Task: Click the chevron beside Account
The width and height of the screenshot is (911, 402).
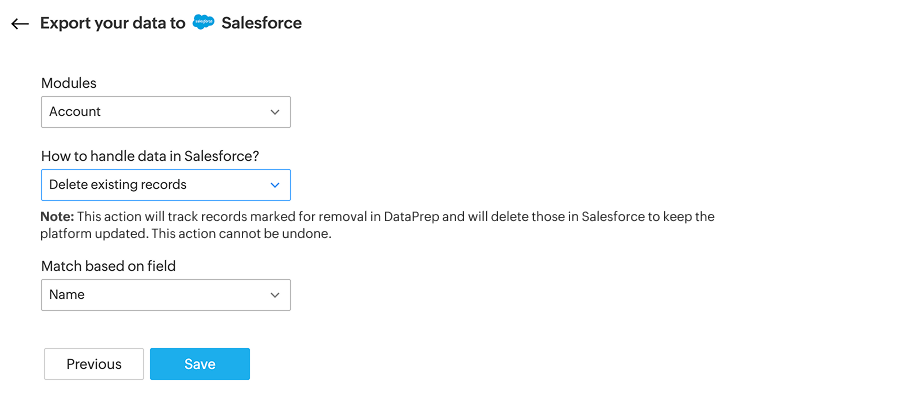Action: coord(275,112)
